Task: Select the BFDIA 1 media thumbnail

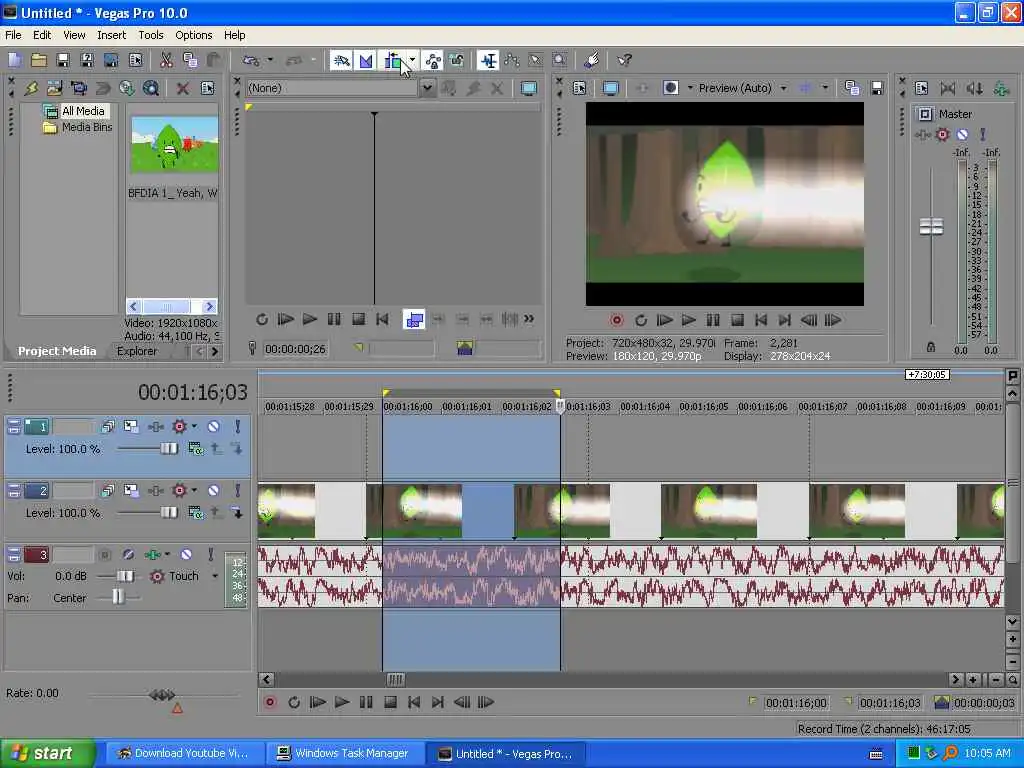Action: point(173,145)
